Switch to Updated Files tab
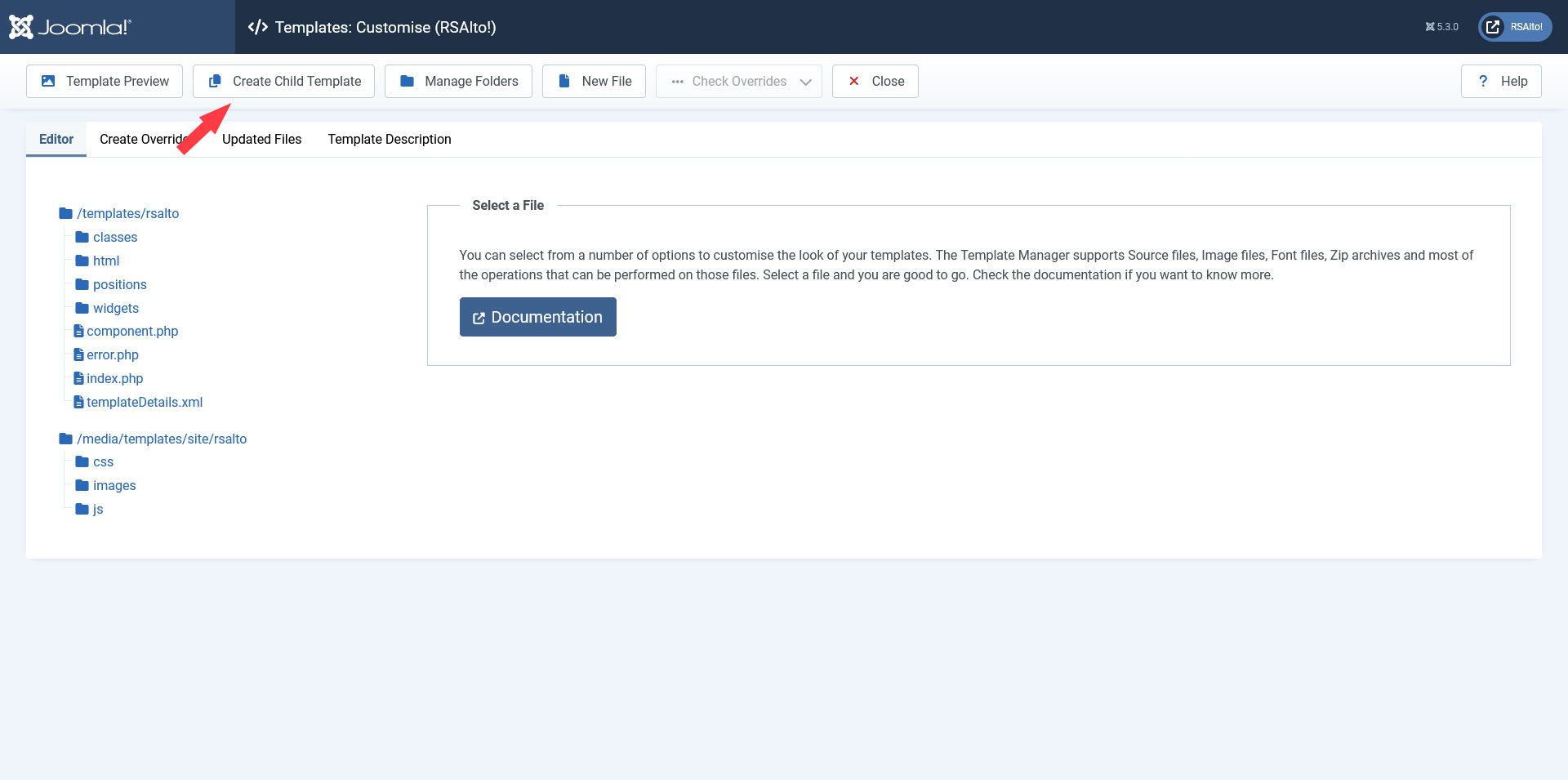Image resolution: width=1568 pixels, height=780 pixels. (x=261, y=139)
